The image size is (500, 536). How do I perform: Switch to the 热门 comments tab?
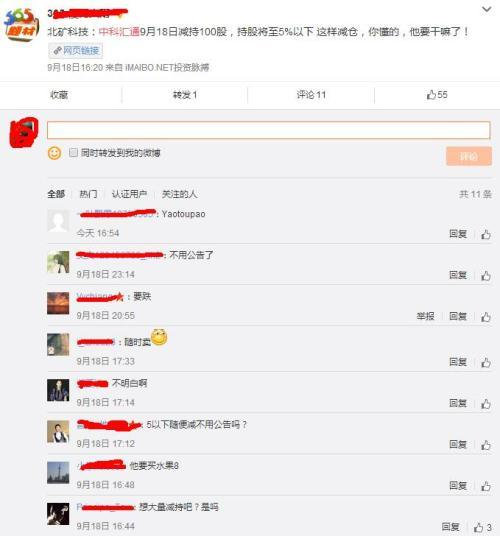88,194
